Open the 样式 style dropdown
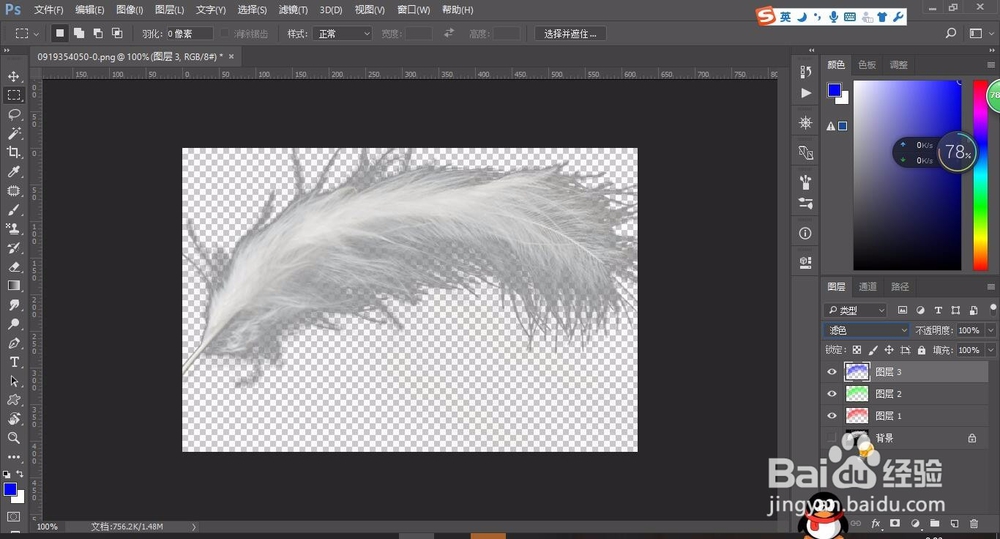 (344, 33)
